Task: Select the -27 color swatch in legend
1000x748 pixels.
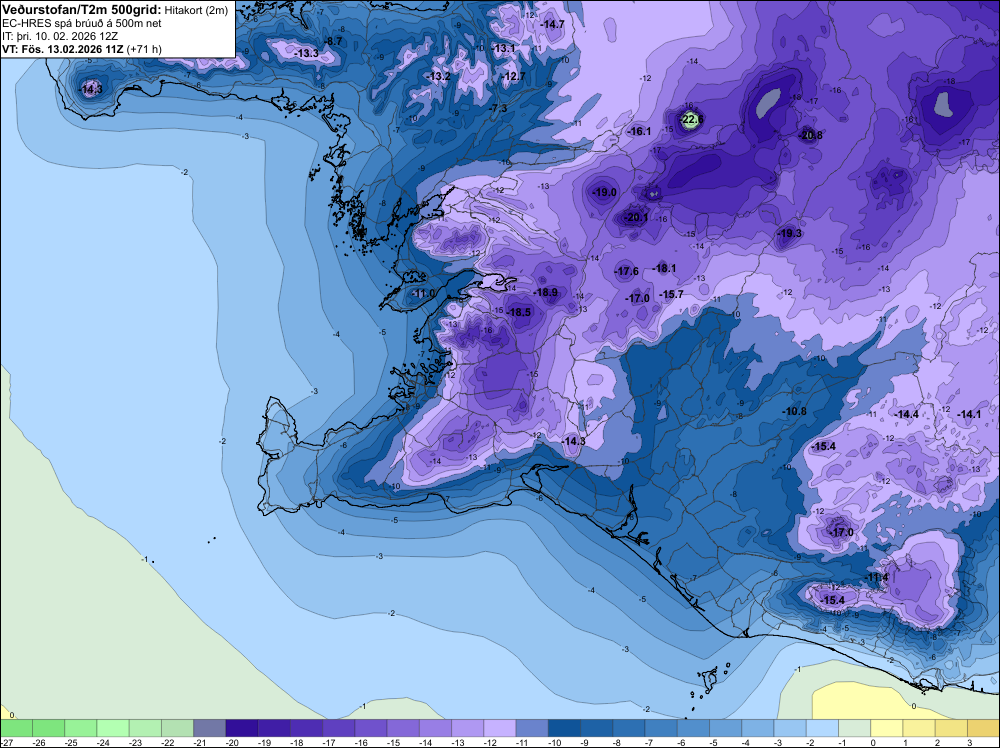Action: (16, 728)
